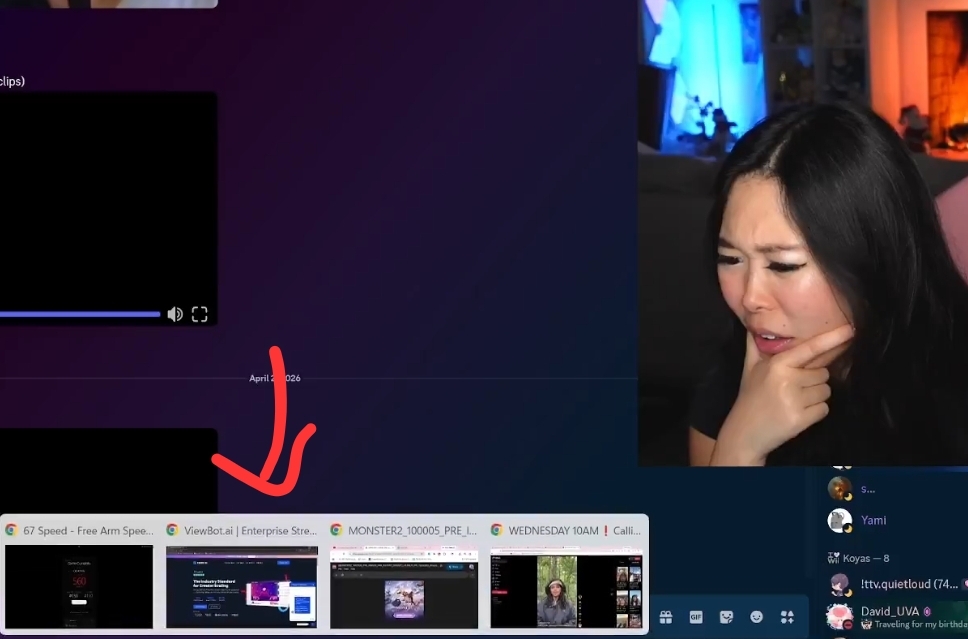Click the Koyas — 8 role header
This screenshot has height=639, width=968.
point(859,558)
